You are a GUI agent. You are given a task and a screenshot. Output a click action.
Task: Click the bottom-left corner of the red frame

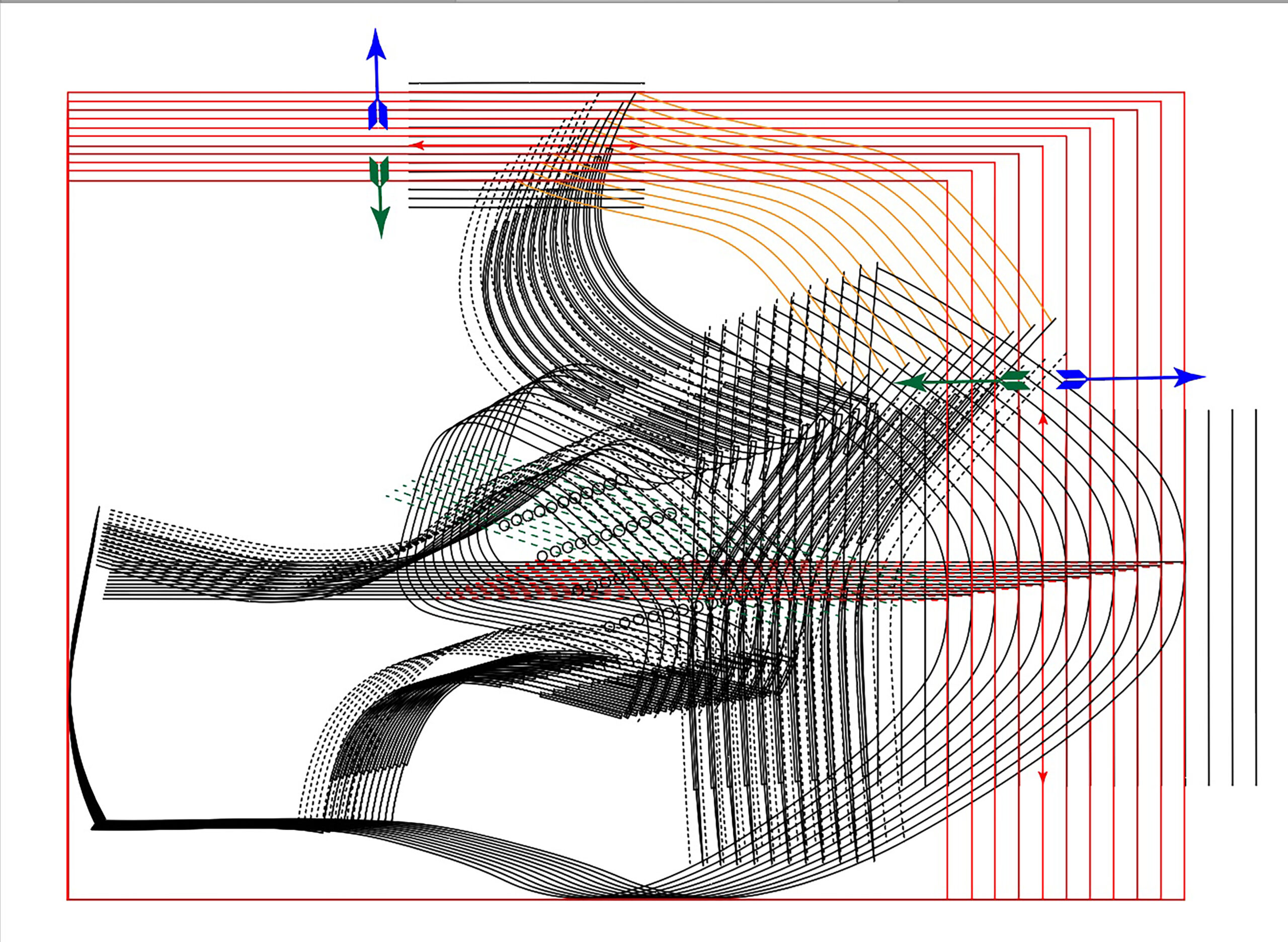[x=68, y=900]
